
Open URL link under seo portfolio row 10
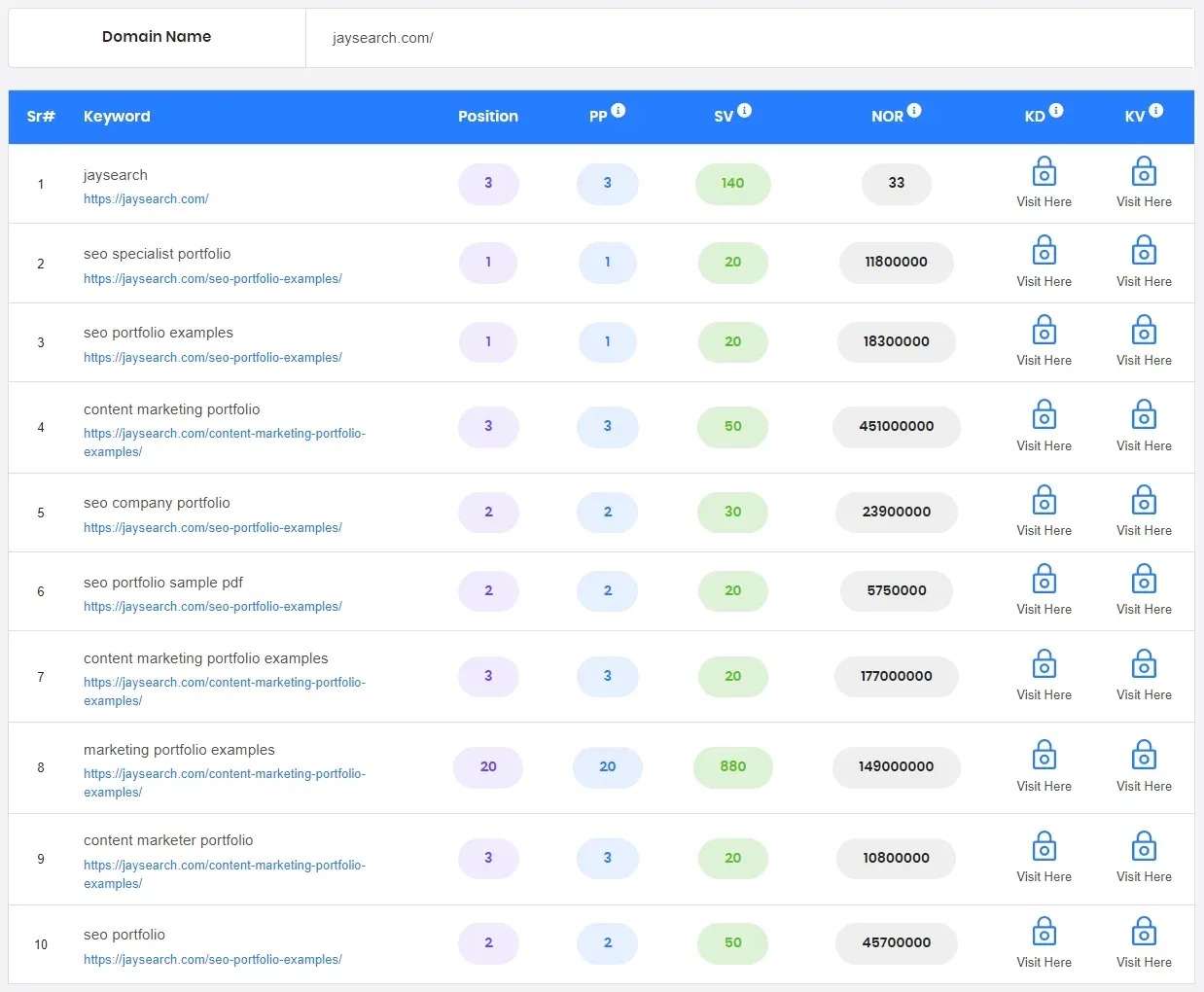point(213,960)
